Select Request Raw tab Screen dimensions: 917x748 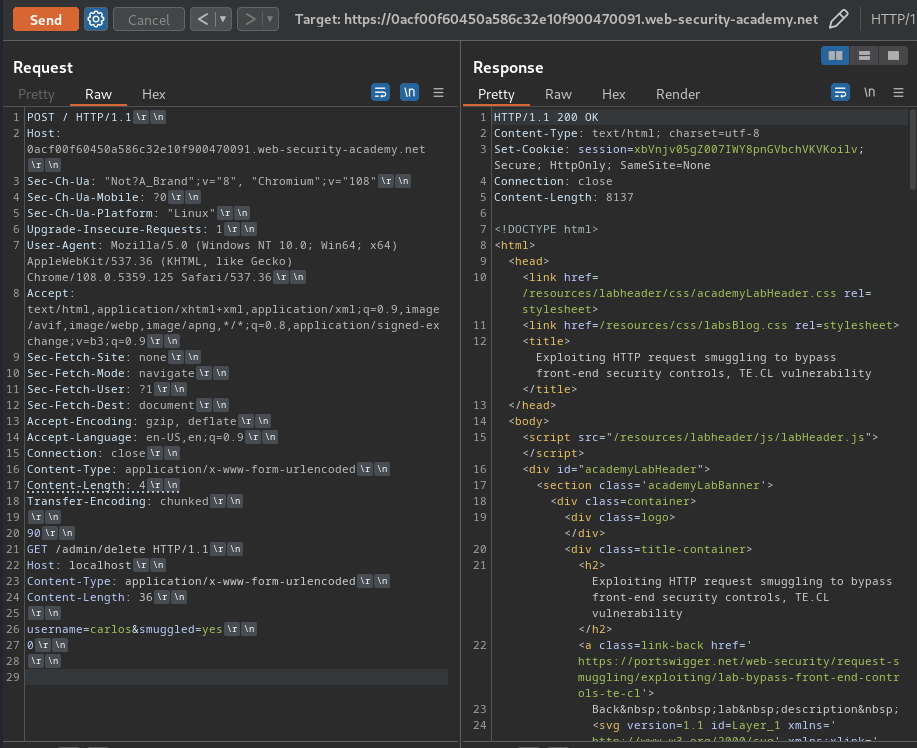[x=98, y=94]
